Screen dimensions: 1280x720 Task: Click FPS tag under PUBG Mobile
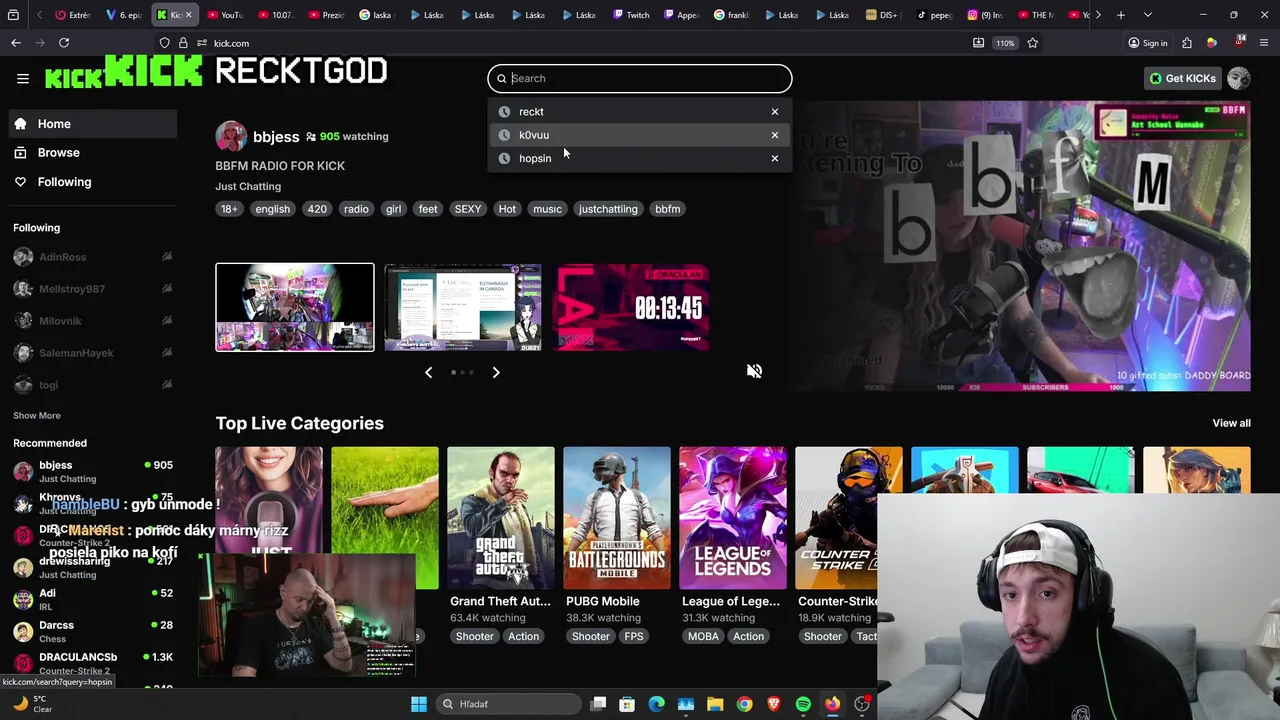pyautogui.click(x=634, y=636)
